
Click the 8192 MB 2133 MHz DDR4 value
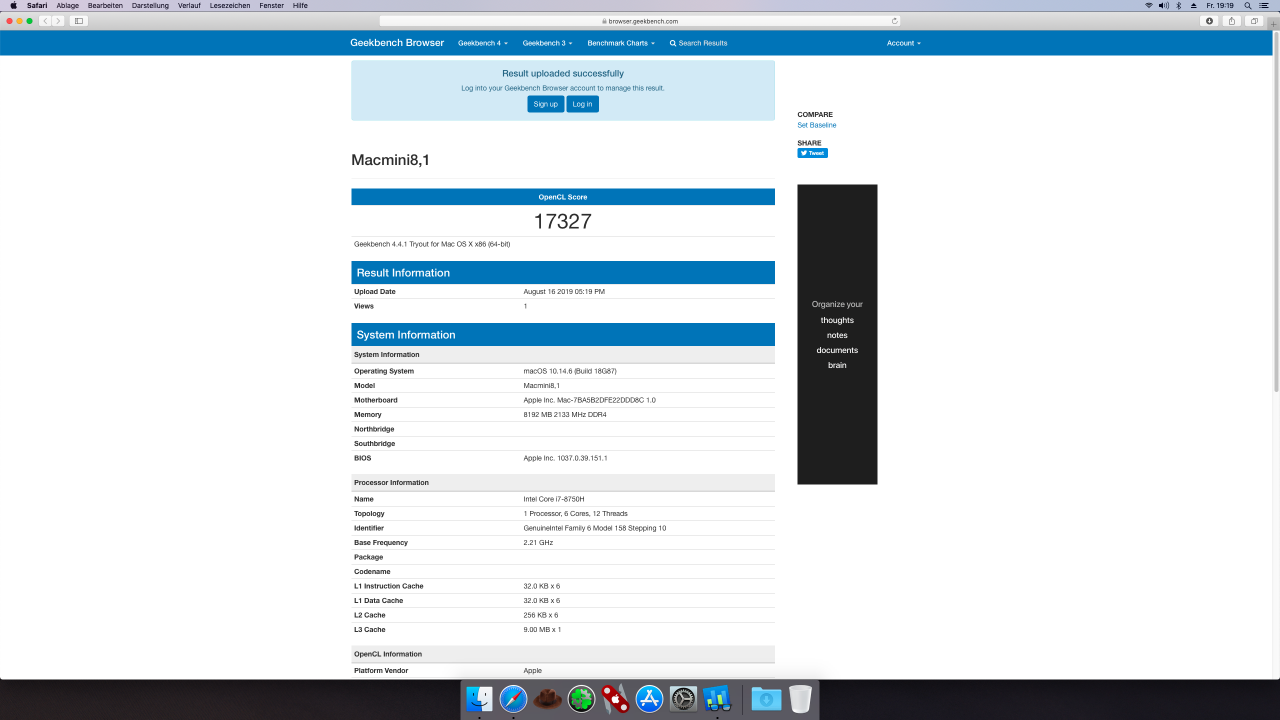click(565, 414)
